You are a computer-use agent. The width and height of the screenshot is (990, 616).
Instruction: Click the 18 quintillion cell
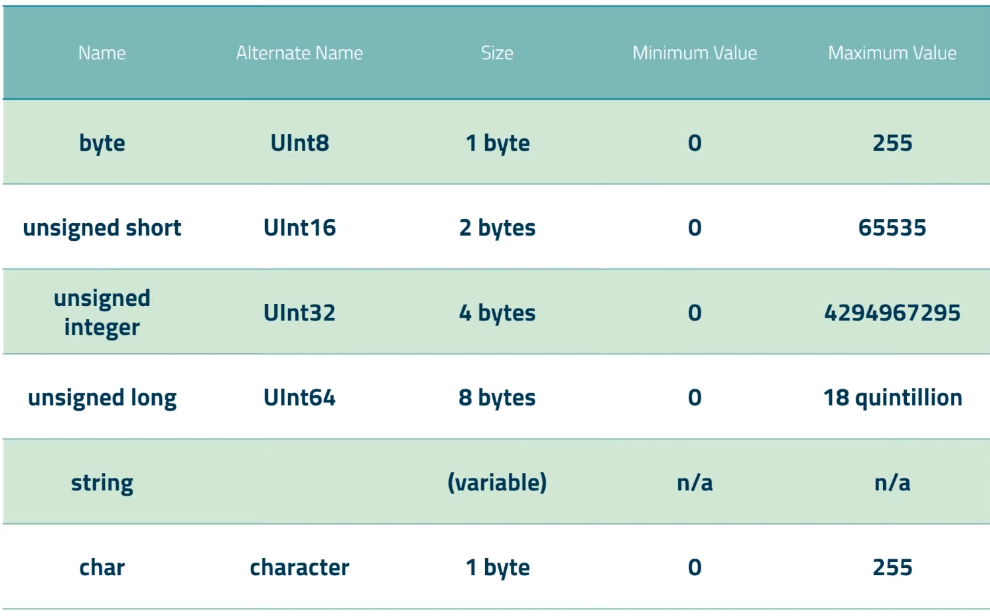[891, 396]
